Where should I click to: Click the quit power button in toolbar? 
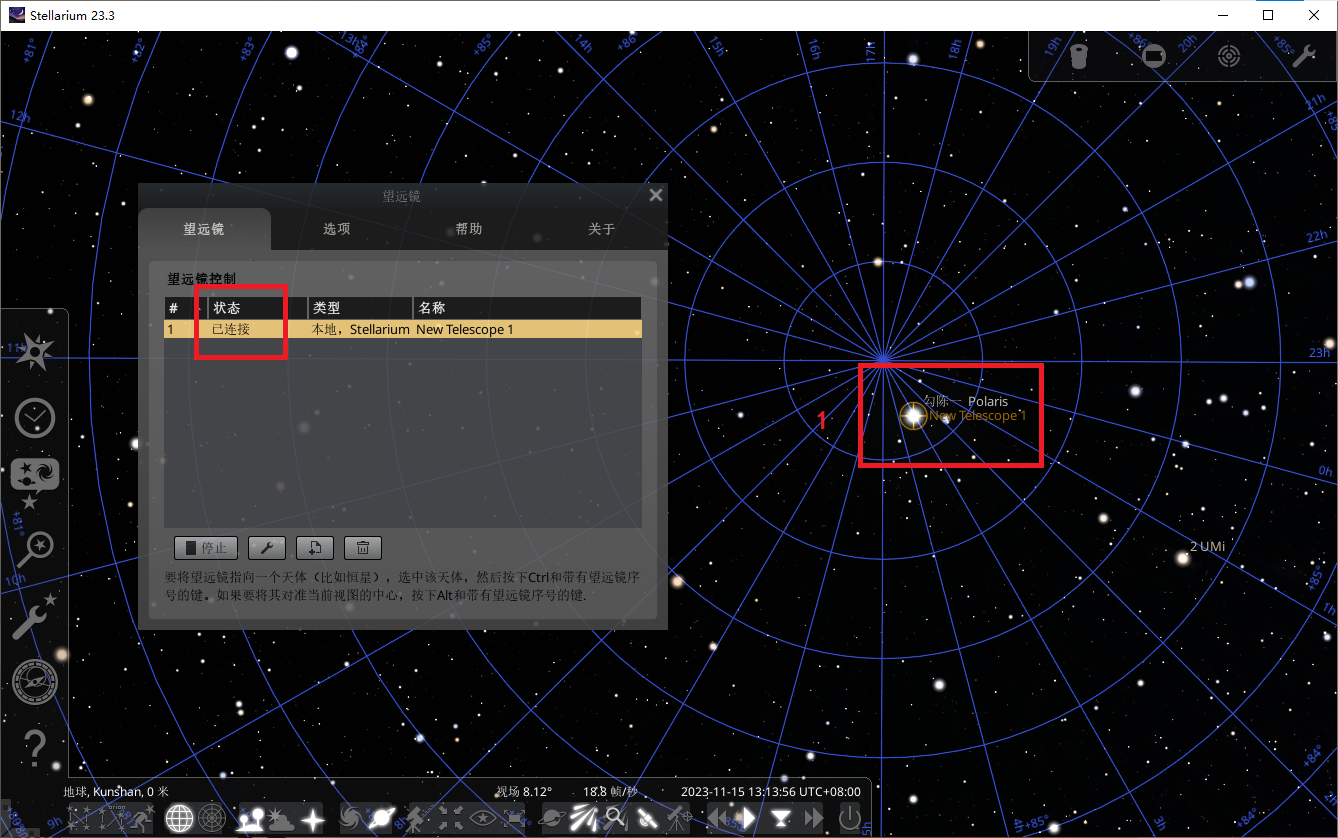pos(849,818)
